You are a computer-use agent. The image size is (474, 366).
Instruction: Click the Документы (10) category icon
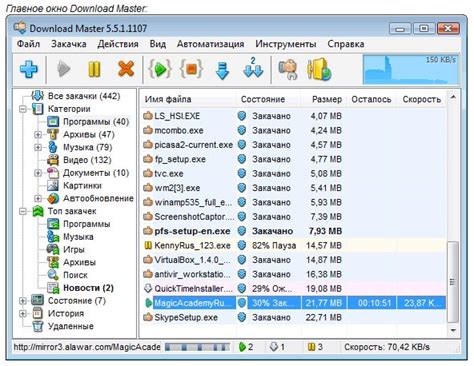pos(53,173)
